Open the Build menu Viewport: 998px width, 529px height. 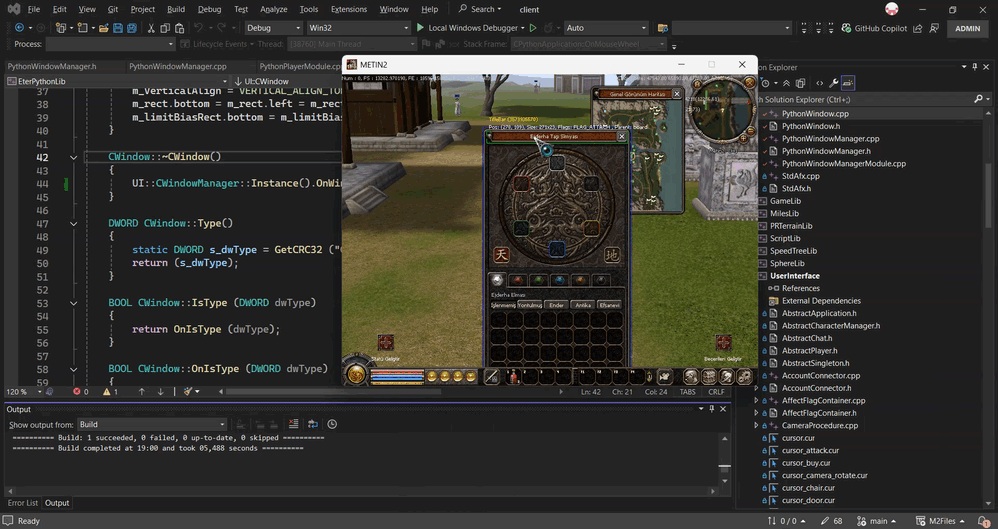coord(175,9)
